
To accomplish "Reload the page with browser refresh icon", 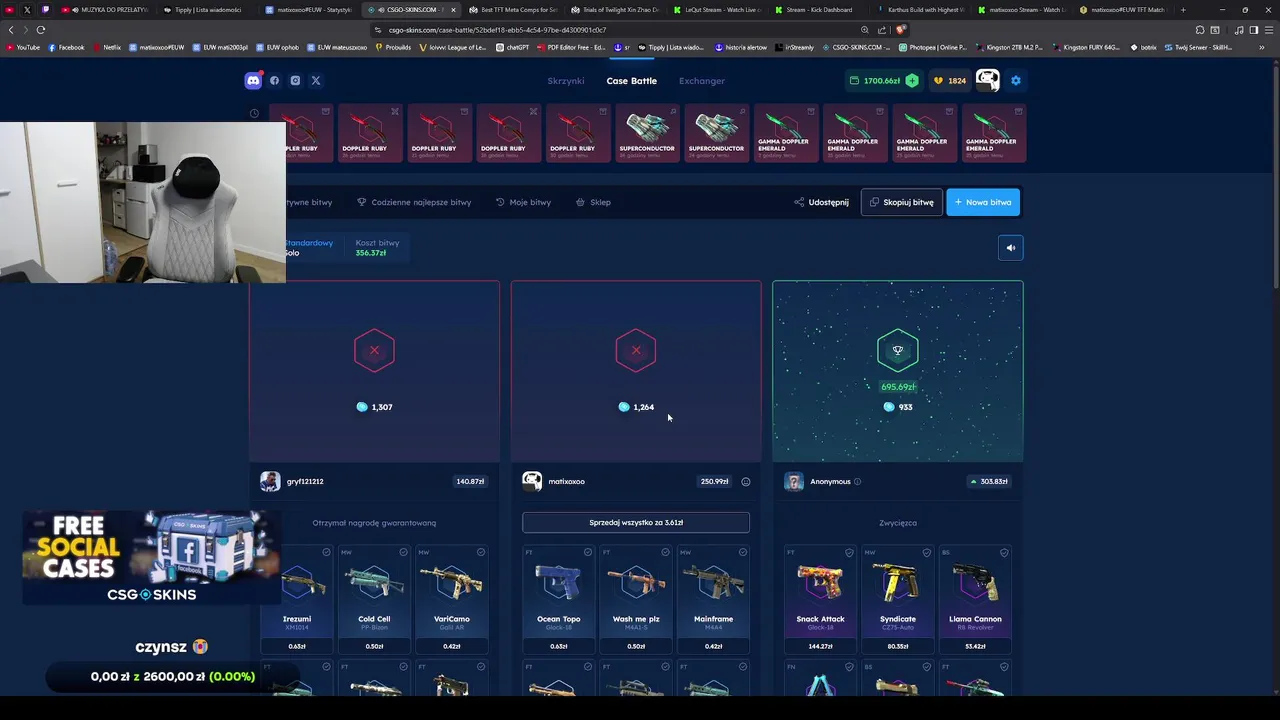I will [41, 30].
